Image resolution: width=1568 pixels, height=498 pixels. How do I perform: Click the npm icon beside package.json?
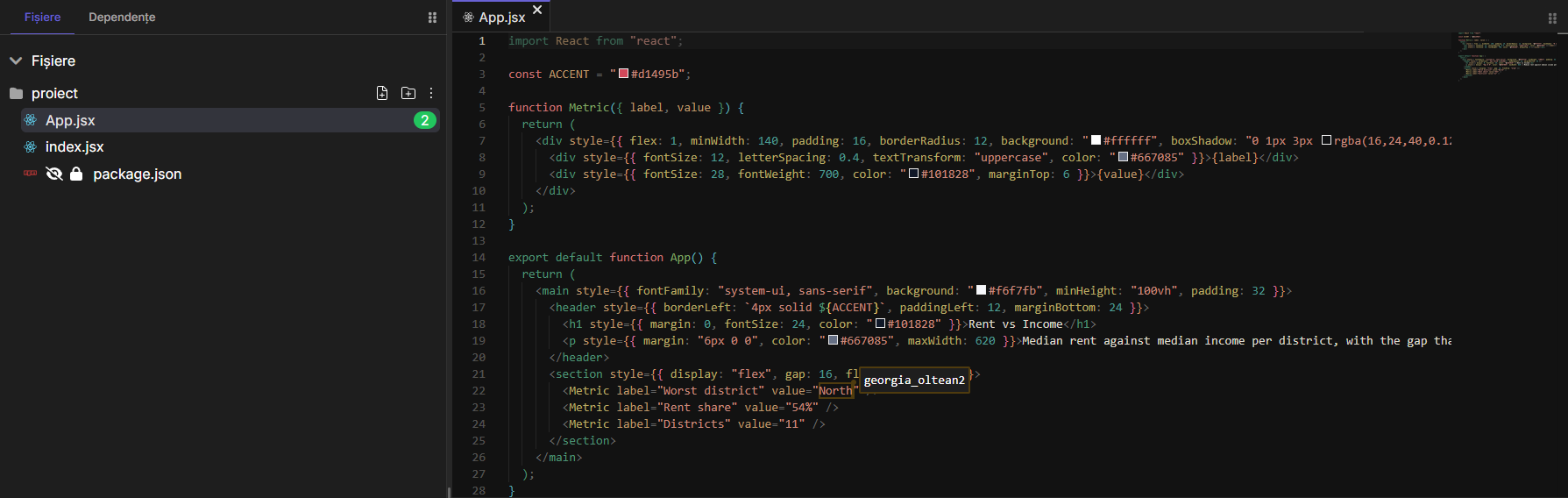(x=30, y=174)
